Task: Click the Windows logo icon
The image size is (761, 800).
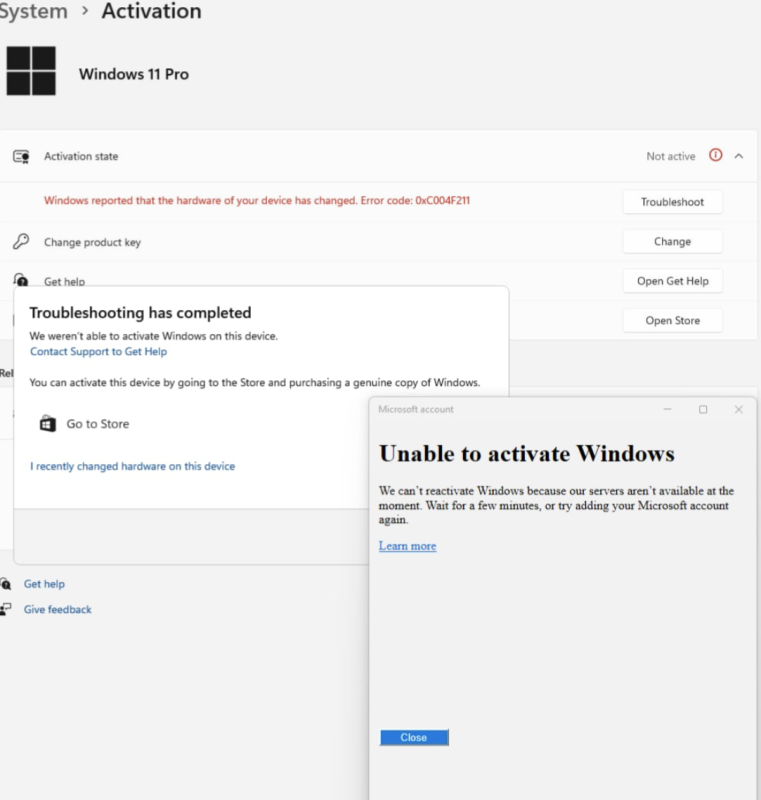Action: pos(31,71)
